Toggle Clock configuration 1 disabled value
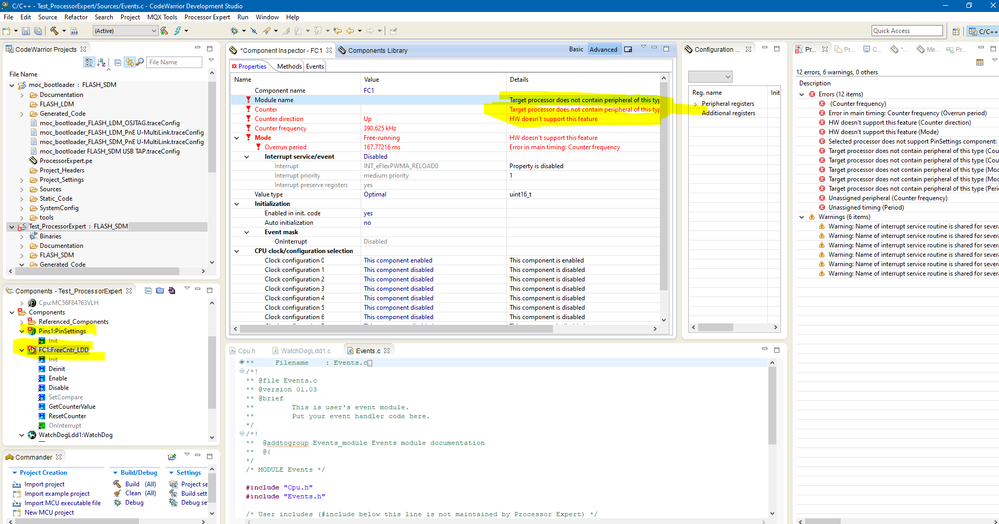Viewport: 999px width, 524px height. (398, 270)
